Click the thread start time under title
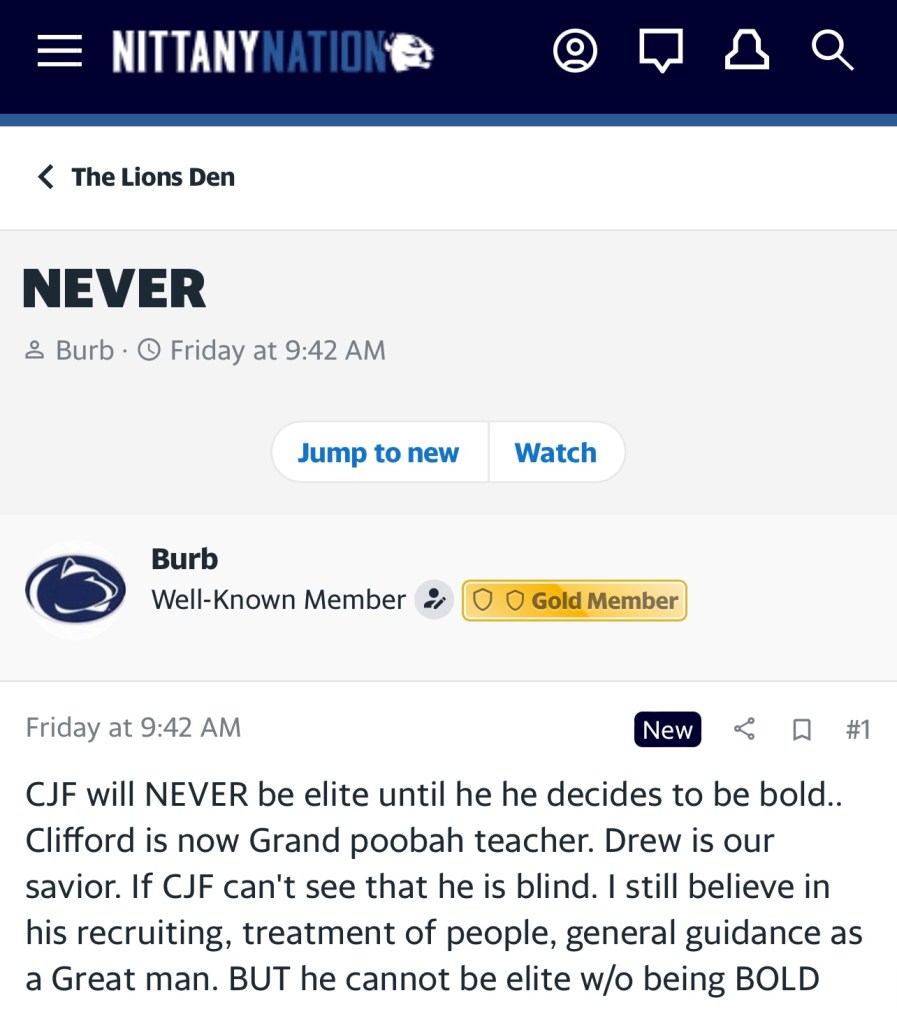The height and width of the screenshot is (1023, 897). point(277,350)
